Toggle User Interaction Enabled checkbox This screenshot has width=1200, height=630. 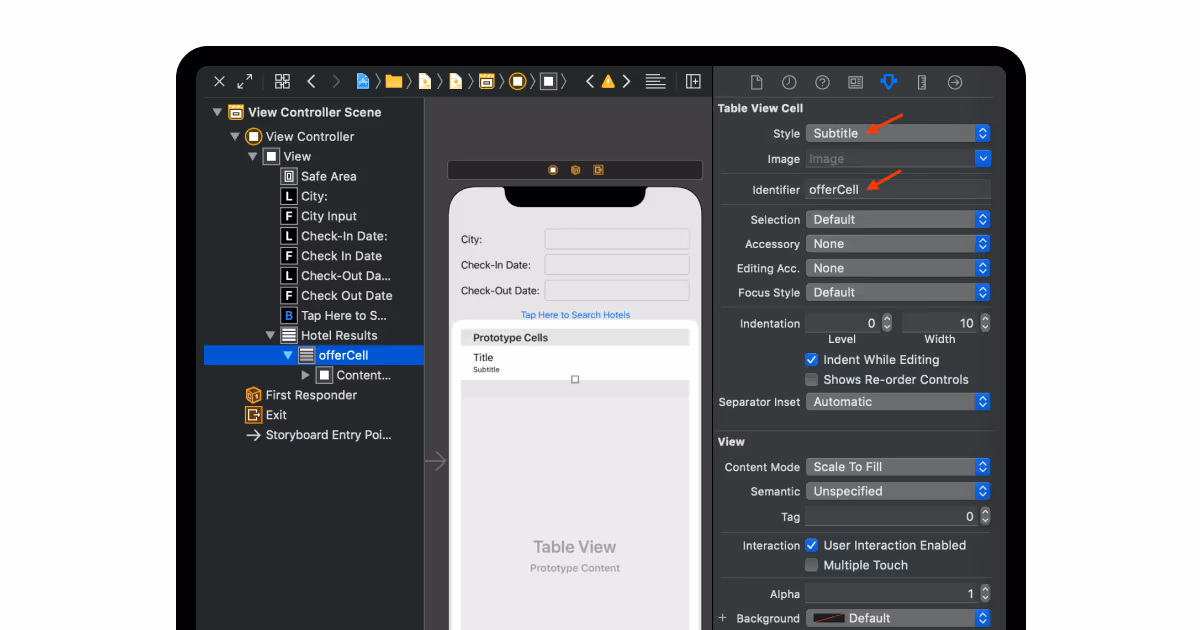point(812,546)
